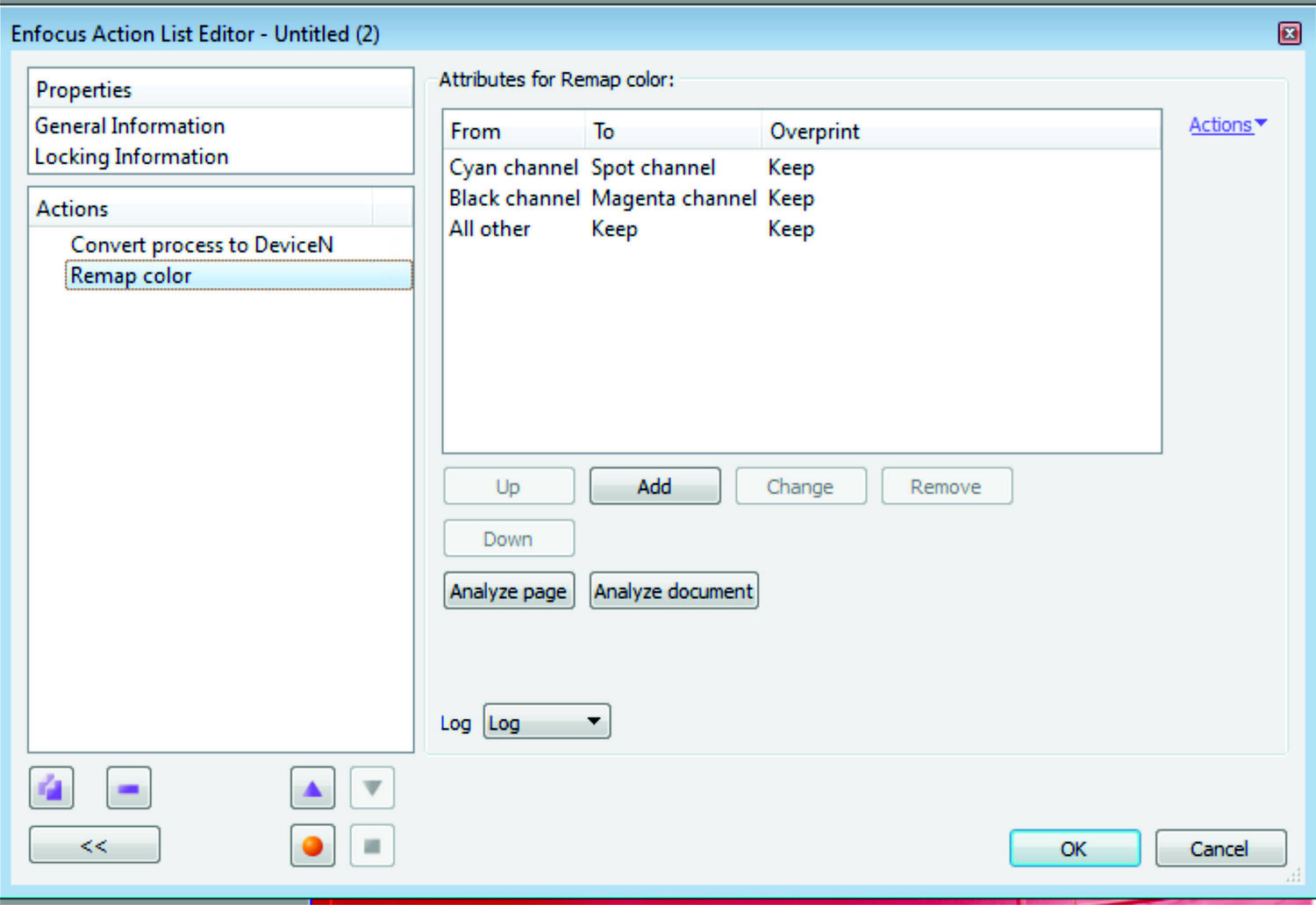Click Analyze page button
The width and height of the screenshot is (1316, 905).
[509, 591]
